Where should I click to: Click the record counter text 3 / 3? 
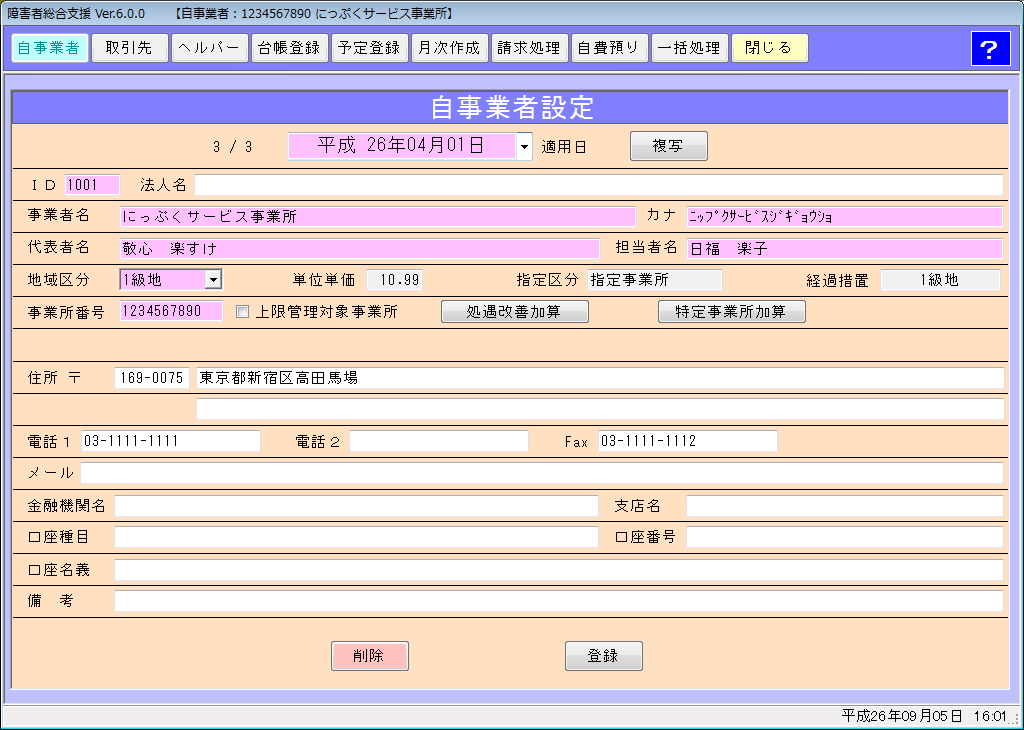[x=232, y=147]
